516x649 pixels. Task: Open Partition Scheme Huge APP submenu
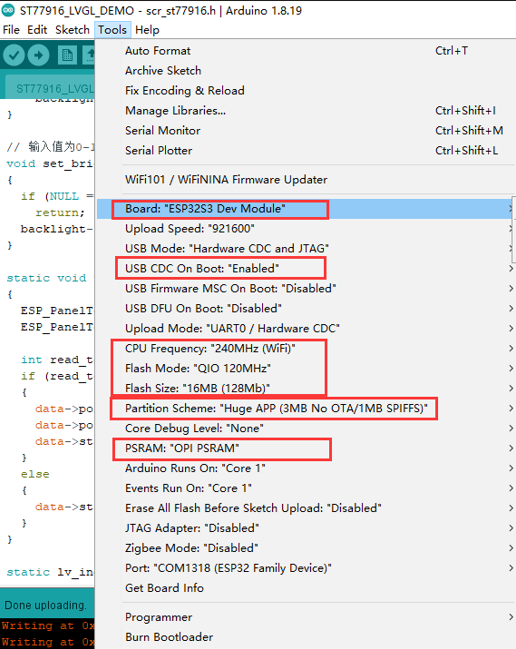[x=306, y=409]
